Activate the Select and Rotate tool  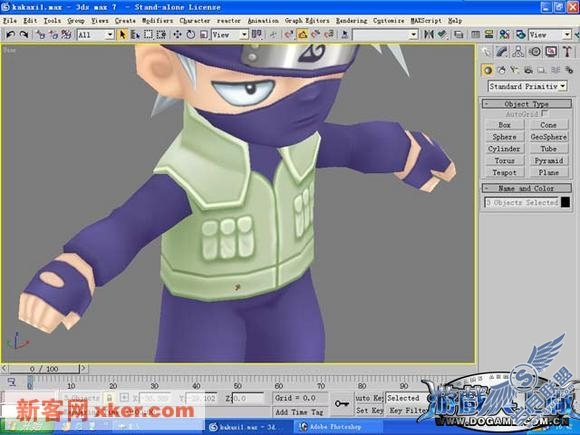190,35
